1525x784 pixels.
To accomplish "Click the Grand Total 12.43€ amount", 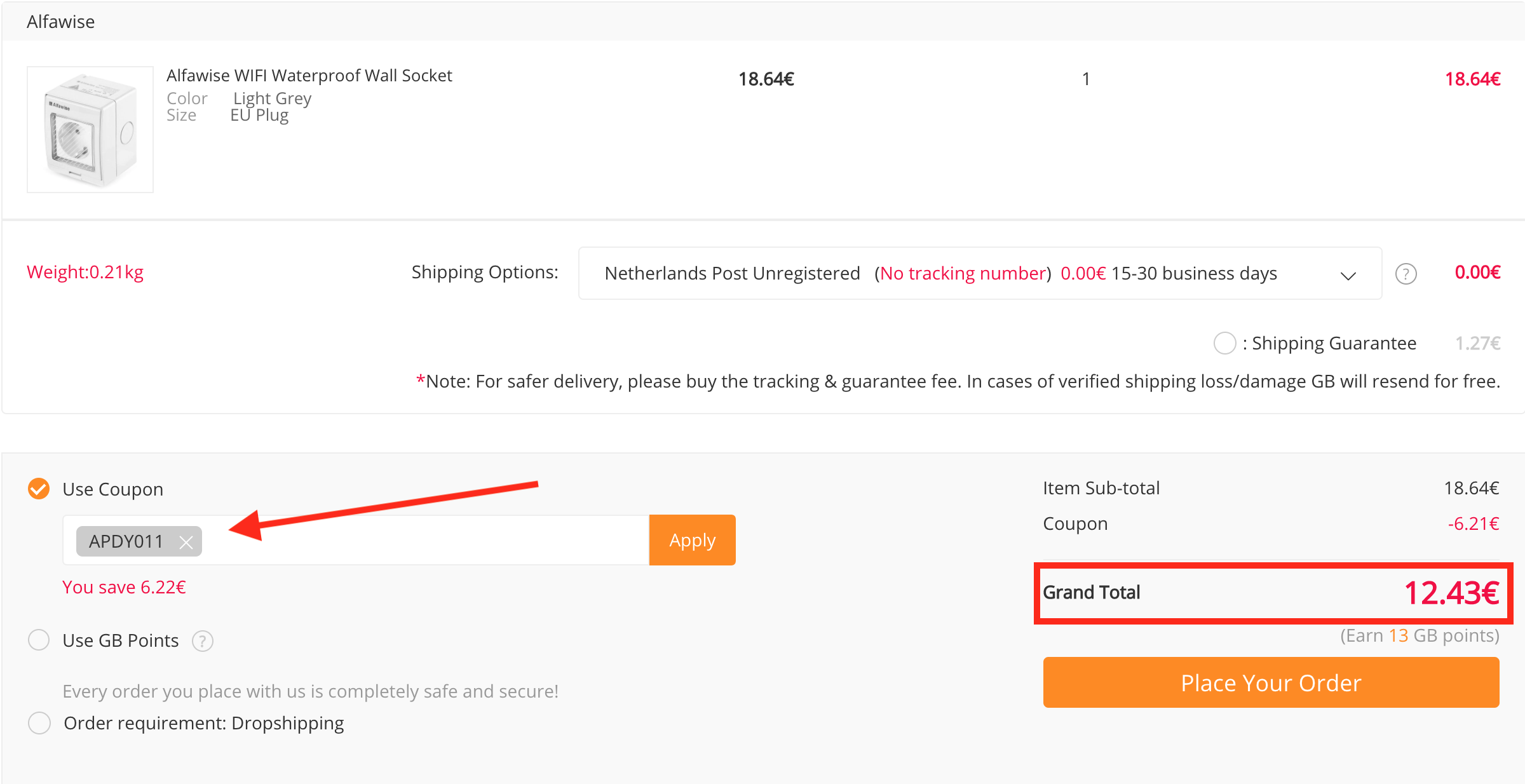I will [x=1451, y=593].
